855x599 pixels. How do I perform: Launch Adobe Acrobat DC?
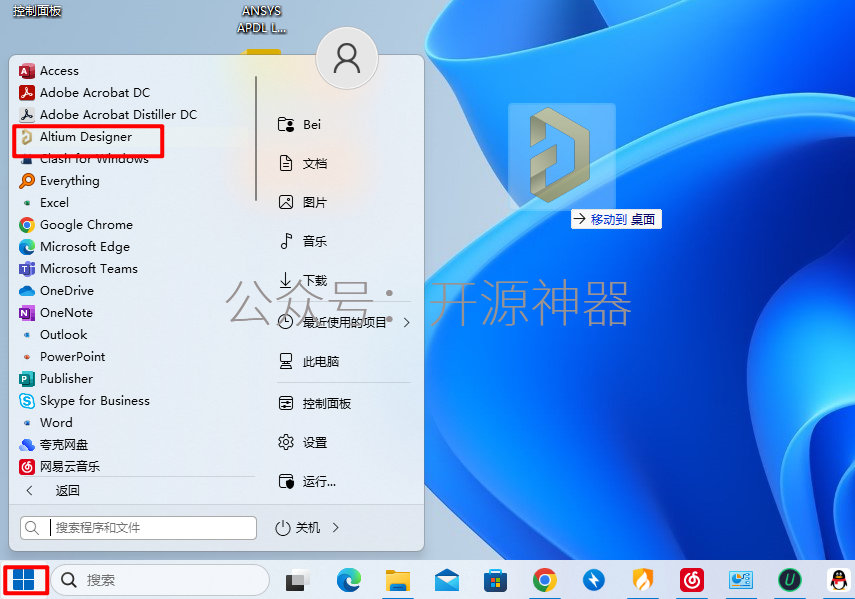[85, 93]
